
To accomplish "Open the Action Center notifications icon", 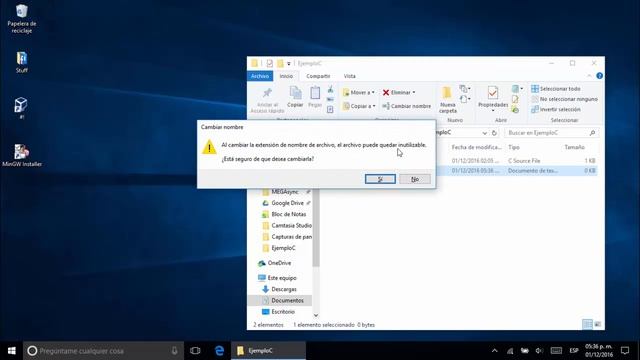I will tap(624, 351).
